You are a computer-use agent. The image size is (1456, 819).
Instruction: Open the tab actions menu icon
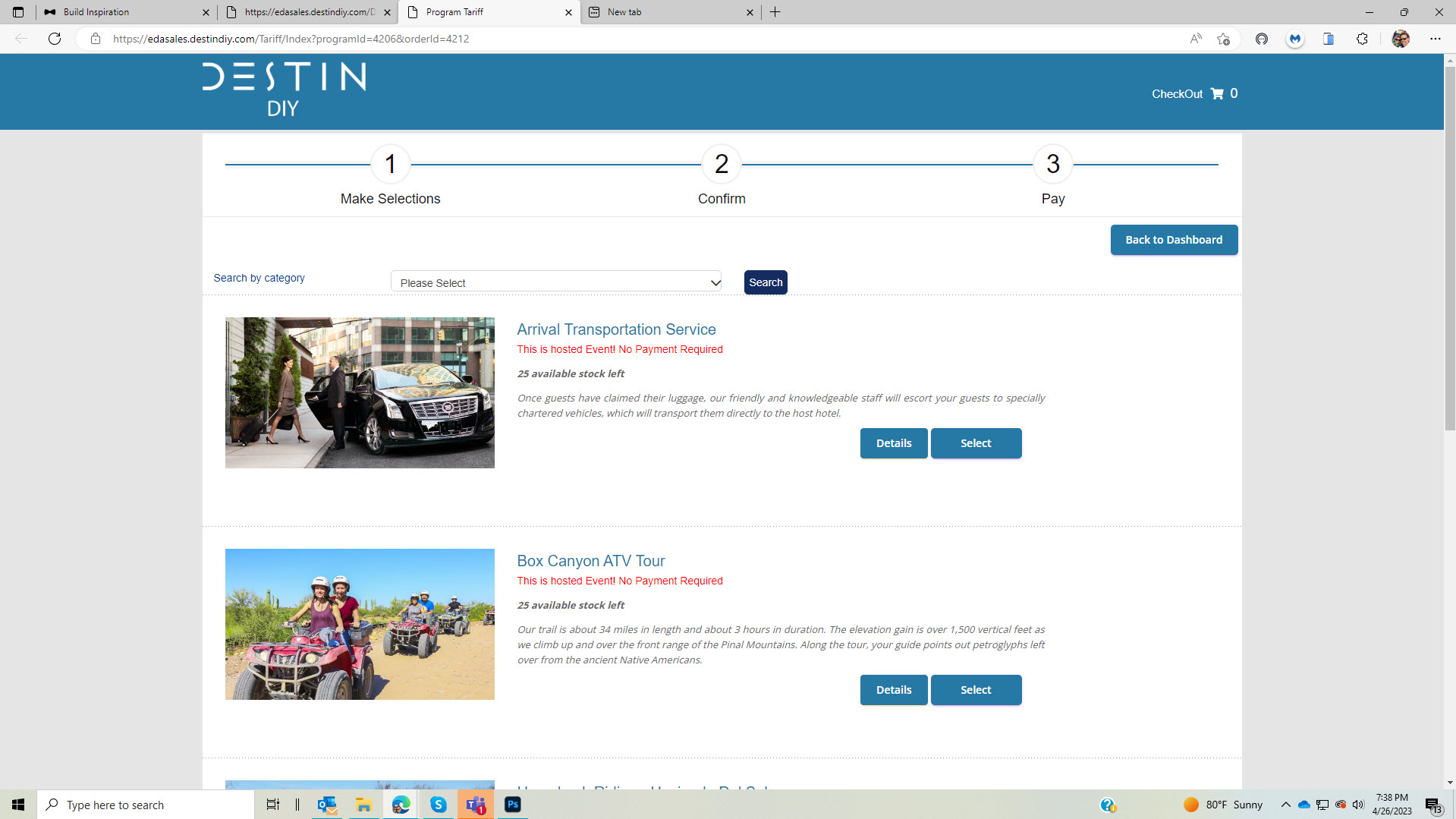click(18, 12)
